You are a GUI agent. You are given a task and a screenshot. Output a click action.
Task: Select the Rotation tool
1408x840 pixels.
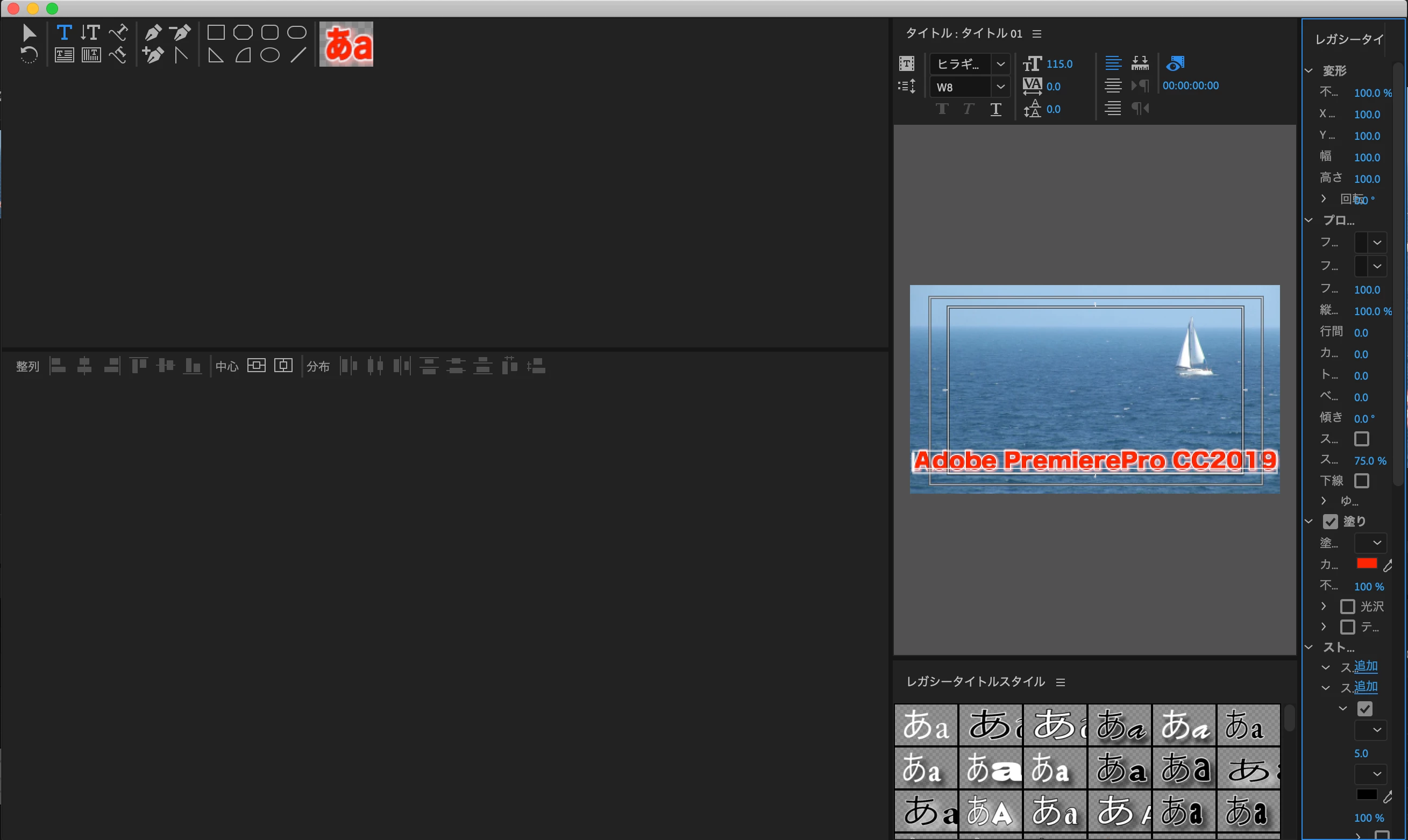(x=29, y=55)
